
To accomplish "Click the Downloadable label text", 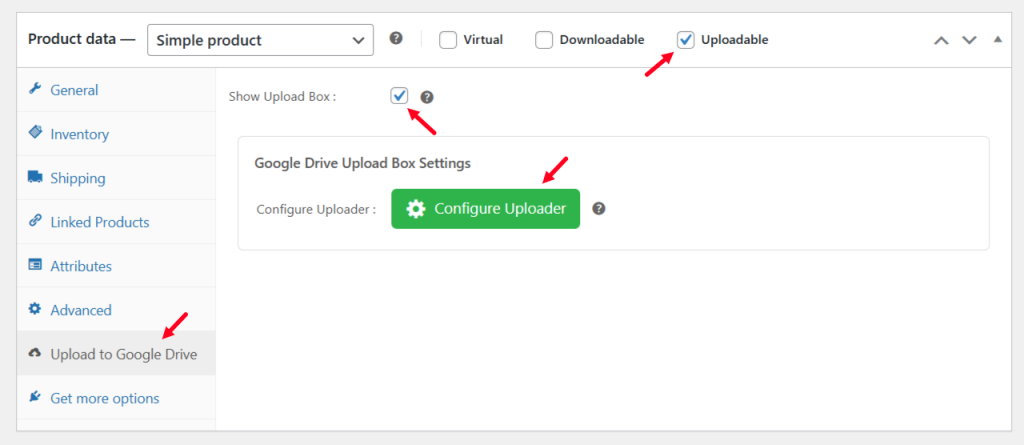I will (x=602, y=40).
